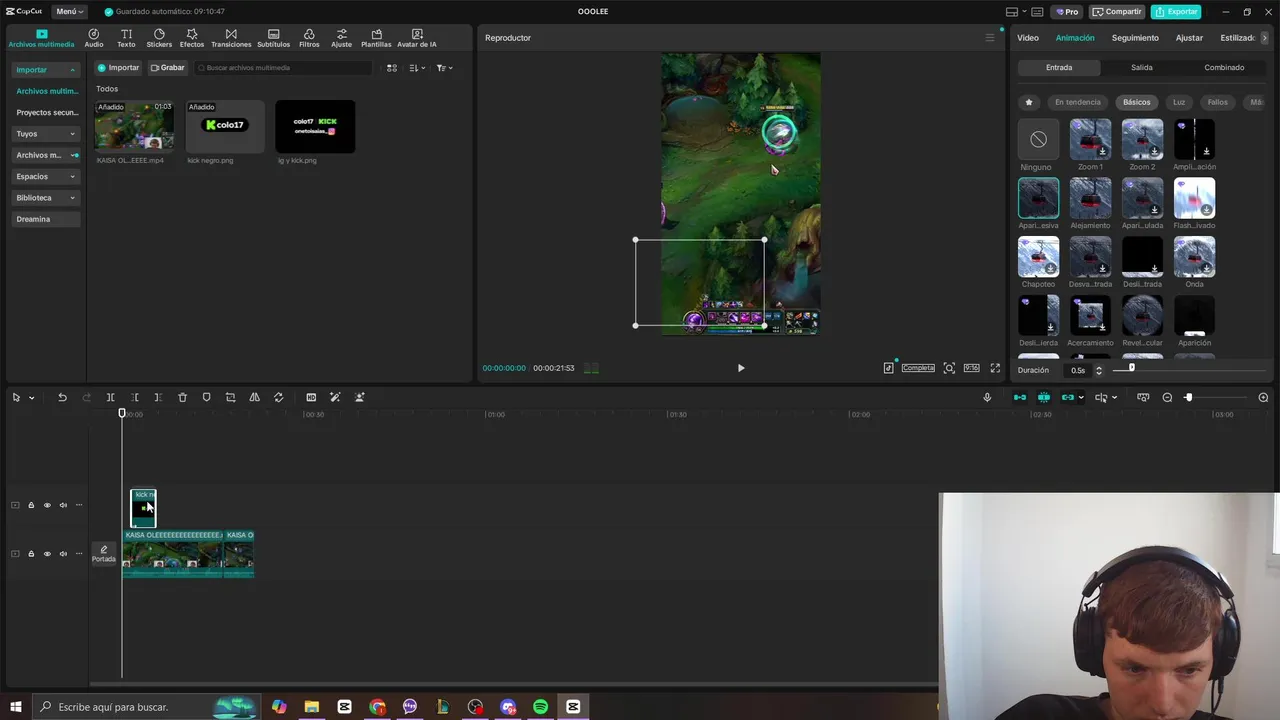
Task: Click the crop icon in timeline toolbar
Action: (x=230, y=397)
